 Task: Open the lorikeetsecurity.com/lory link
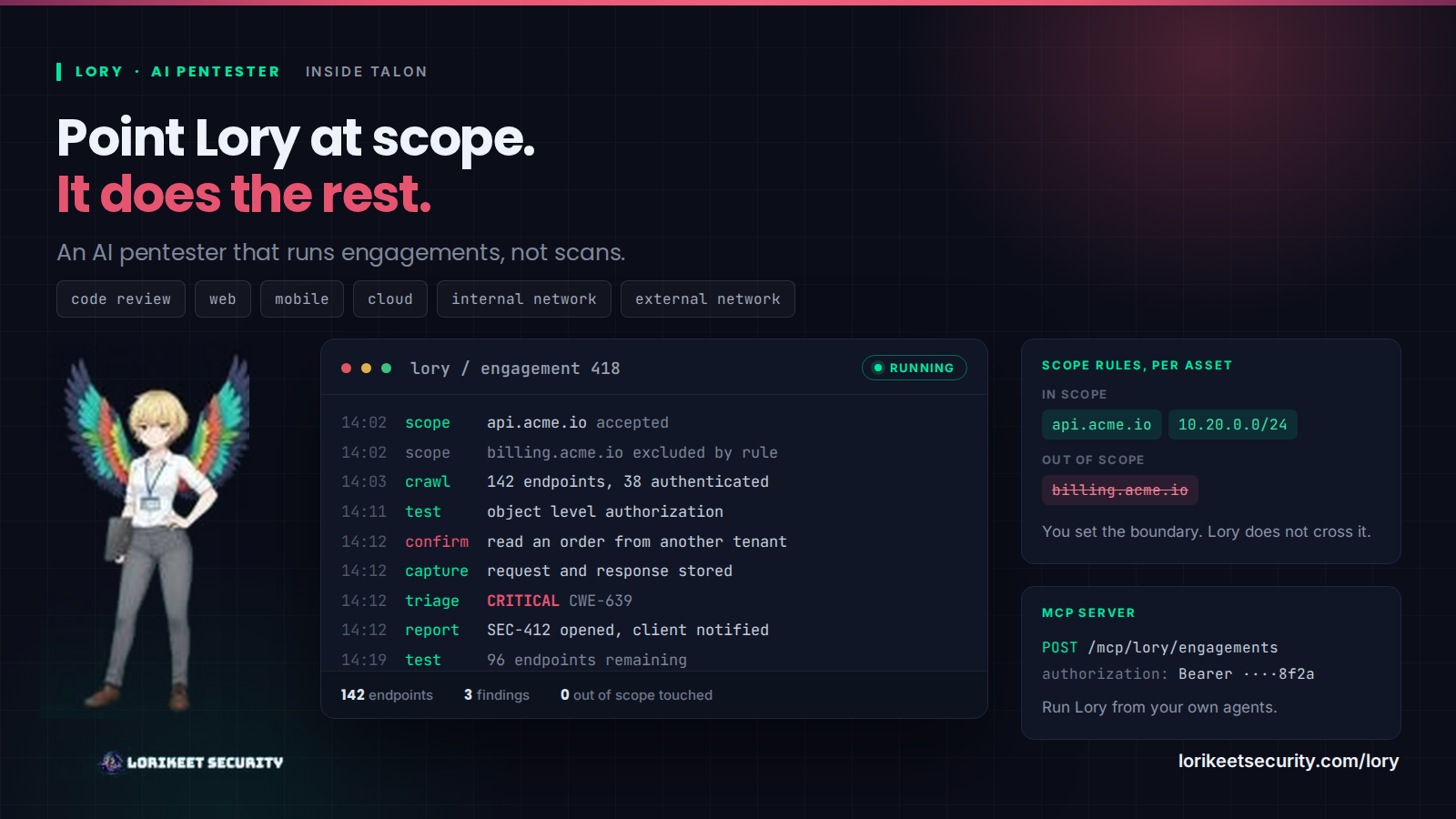tap(1289, 761)
